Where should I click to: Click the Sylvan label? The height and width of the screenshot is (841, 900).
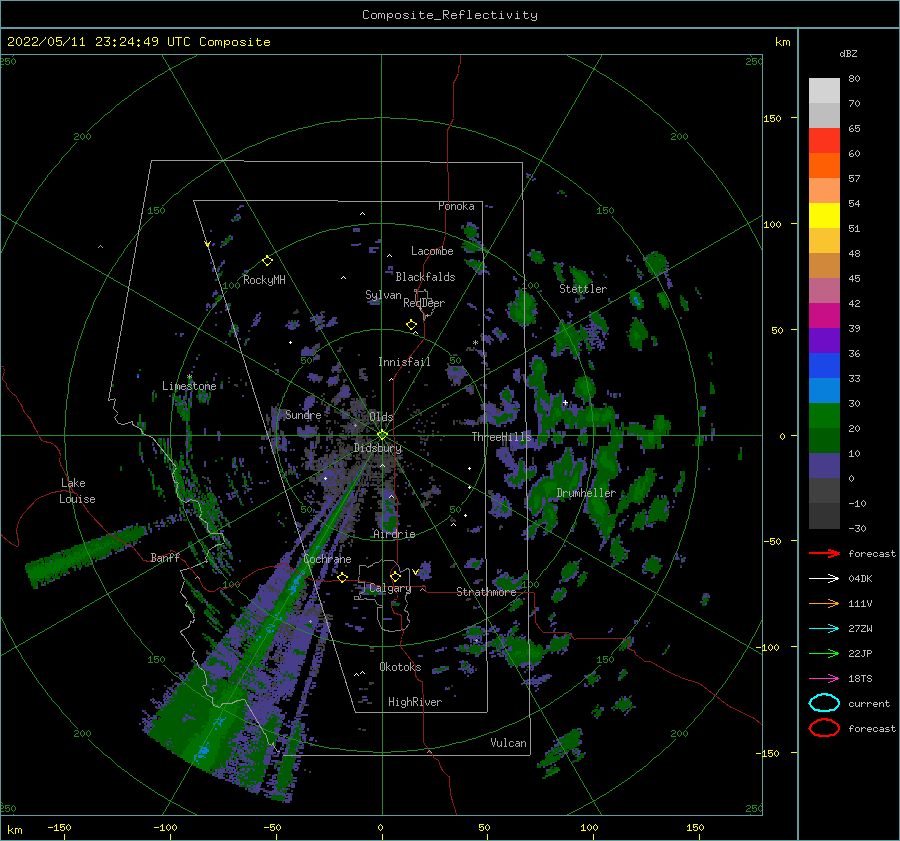[x=383, y=295]
